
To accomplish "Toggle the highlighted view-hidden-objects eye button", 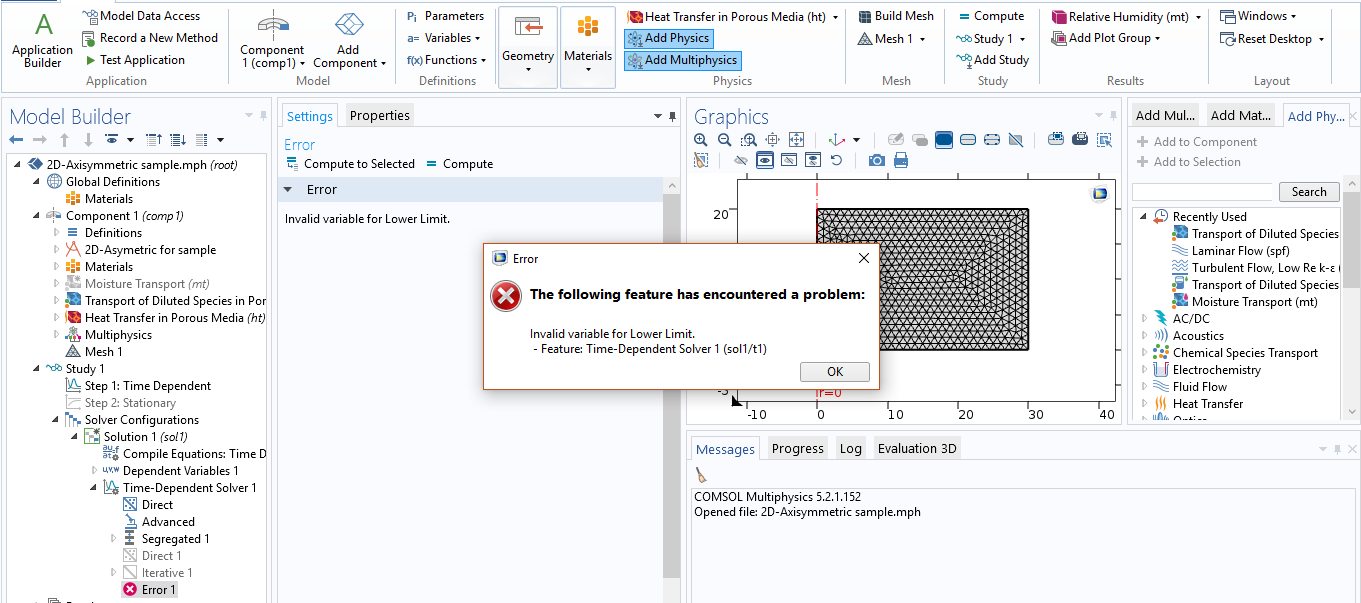I will (x=765, y=160).
